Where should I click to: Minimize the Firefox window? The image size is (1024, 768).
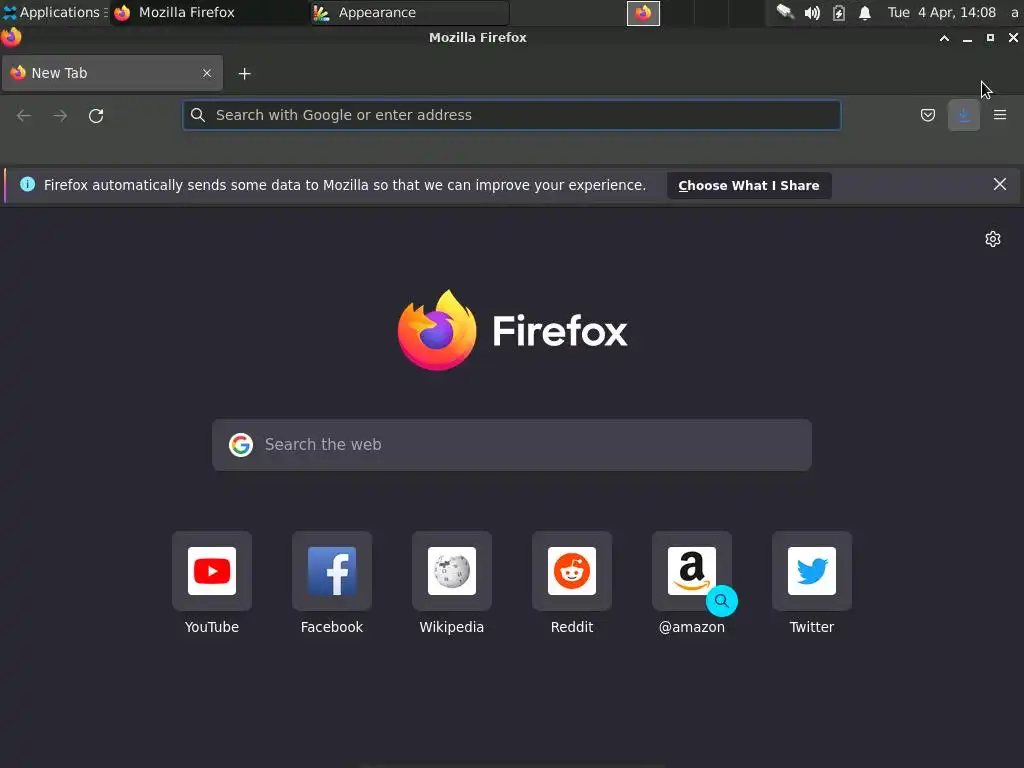[x=967, y=38]
